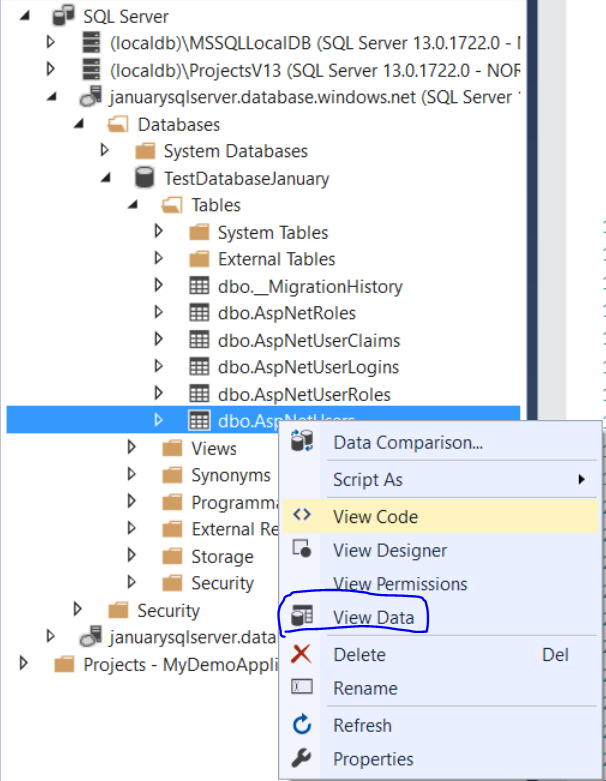606x781 pixels.
Task: Click the Data Comparison menu icon
Action: click(302, 441)
